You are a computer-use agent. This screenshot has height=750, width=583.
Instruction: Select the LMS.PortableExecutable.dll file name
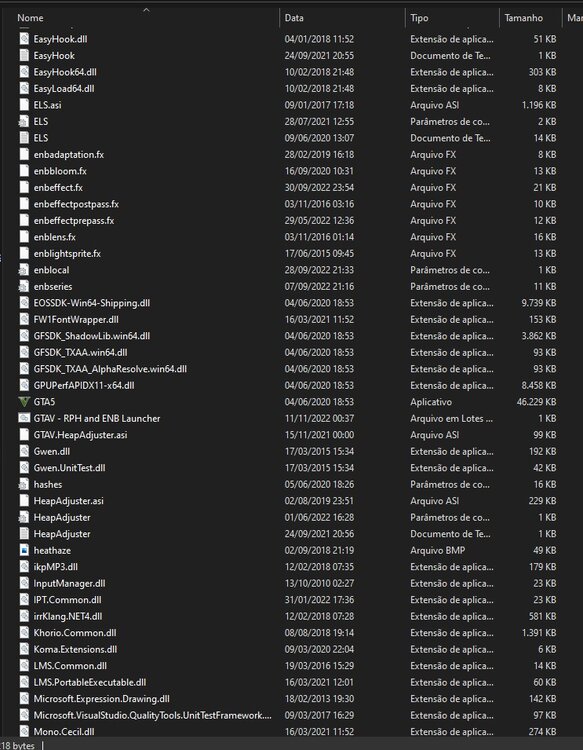point(90,682)
